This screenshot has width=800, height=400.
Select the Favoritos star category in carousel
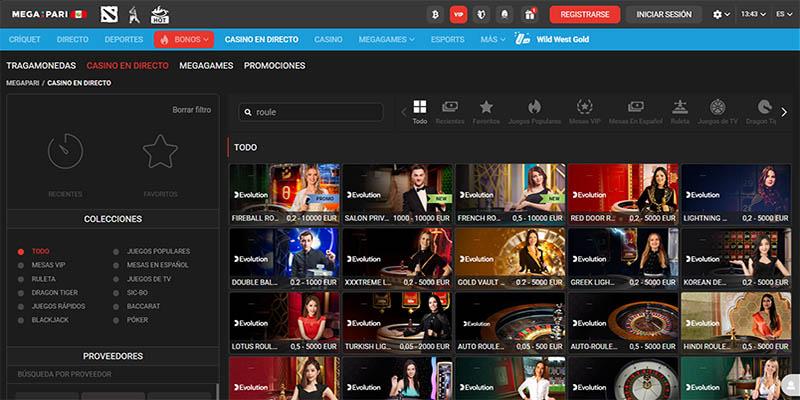486,112
